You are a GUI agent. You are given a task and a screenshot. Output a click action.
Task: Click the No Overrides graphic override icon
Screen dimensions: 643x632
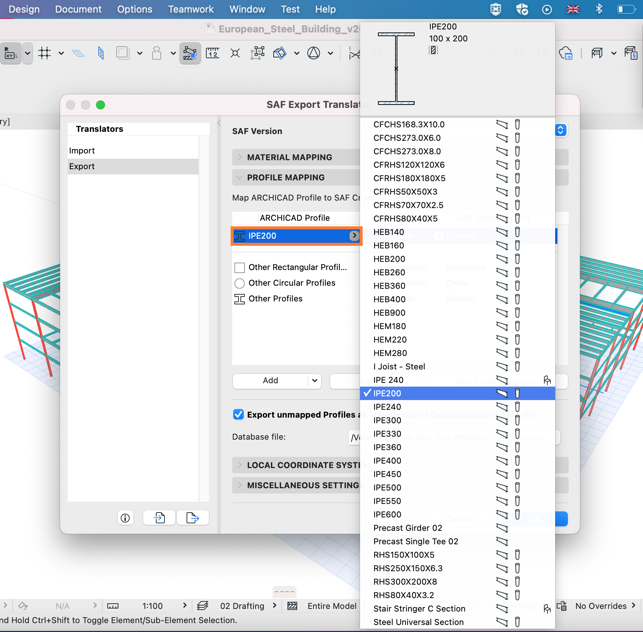click(x=562, y=606)
